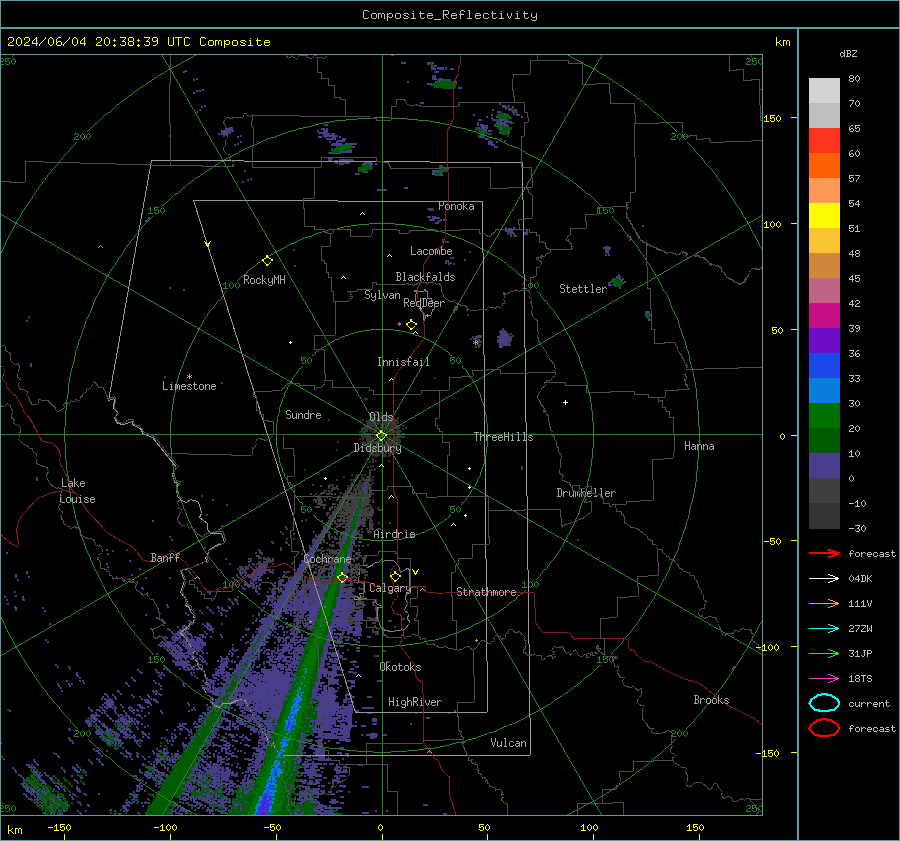Click the 54 dBZ yellow swatch
The height and width of the screenshot is (841, 900).
click(824, 215)
